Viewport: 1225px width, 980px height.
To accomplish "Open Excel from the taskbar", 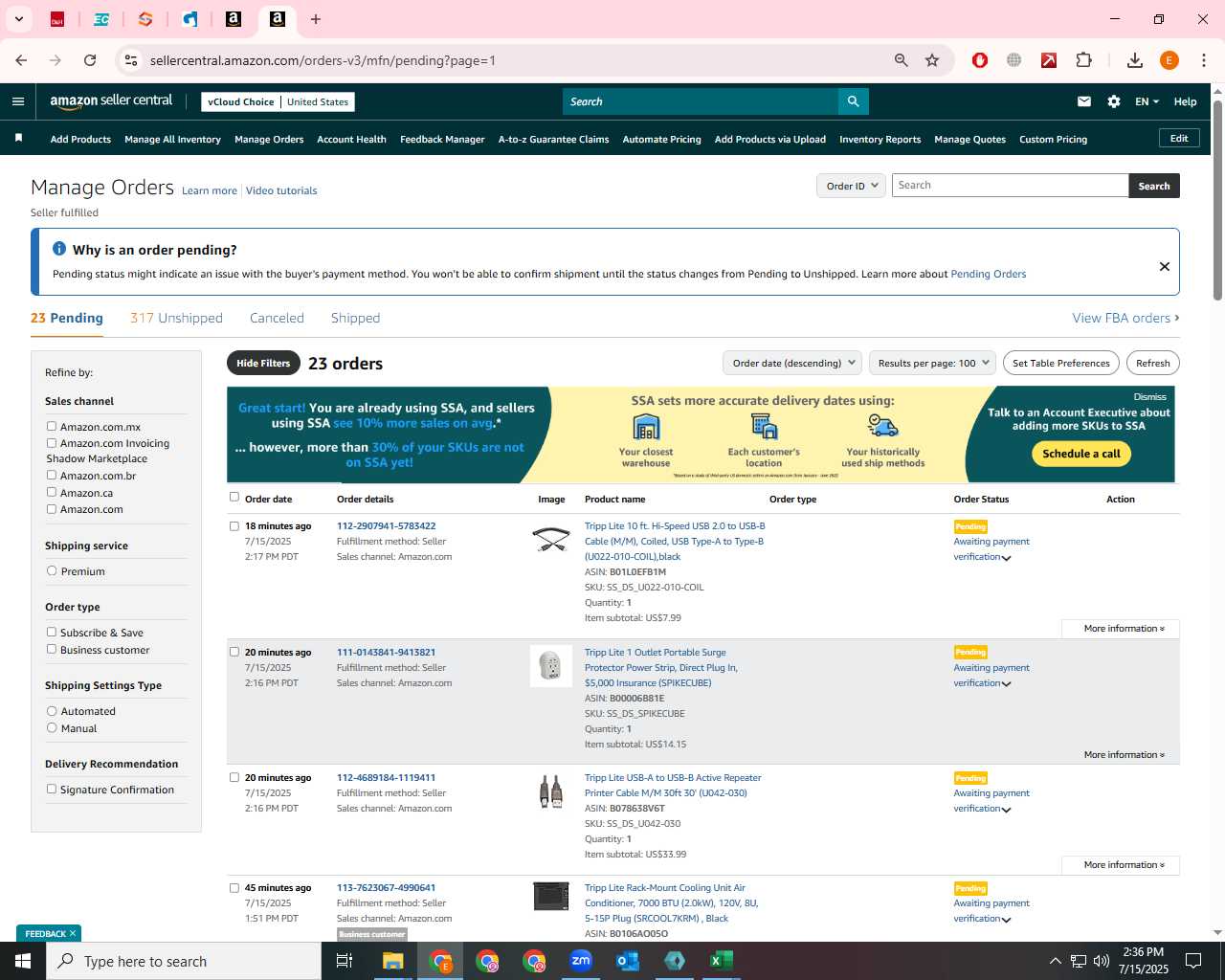I will coord(722,961).
